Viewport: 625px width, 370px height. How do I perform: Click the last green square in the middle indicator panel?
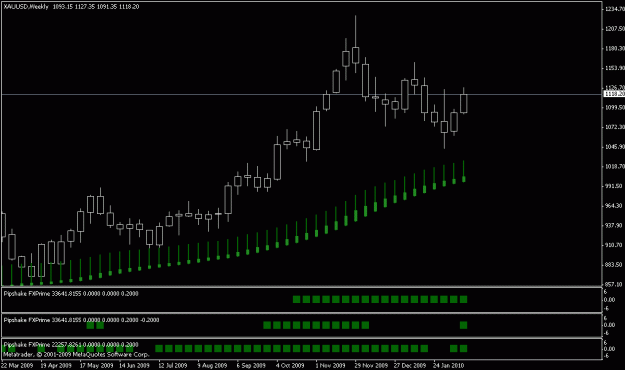point(463,325)
